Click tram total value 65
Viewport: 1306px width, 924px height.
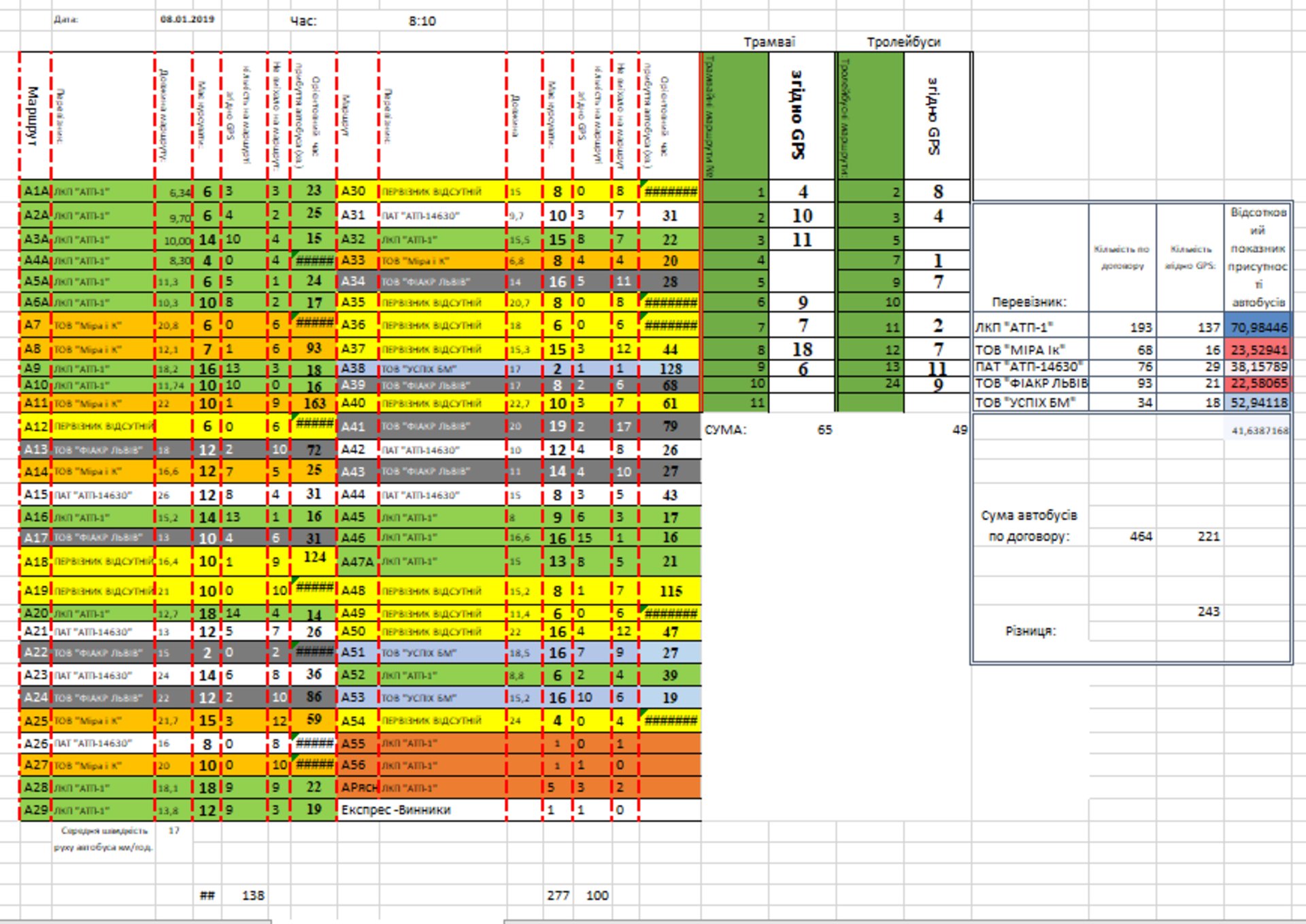[824, 430]
